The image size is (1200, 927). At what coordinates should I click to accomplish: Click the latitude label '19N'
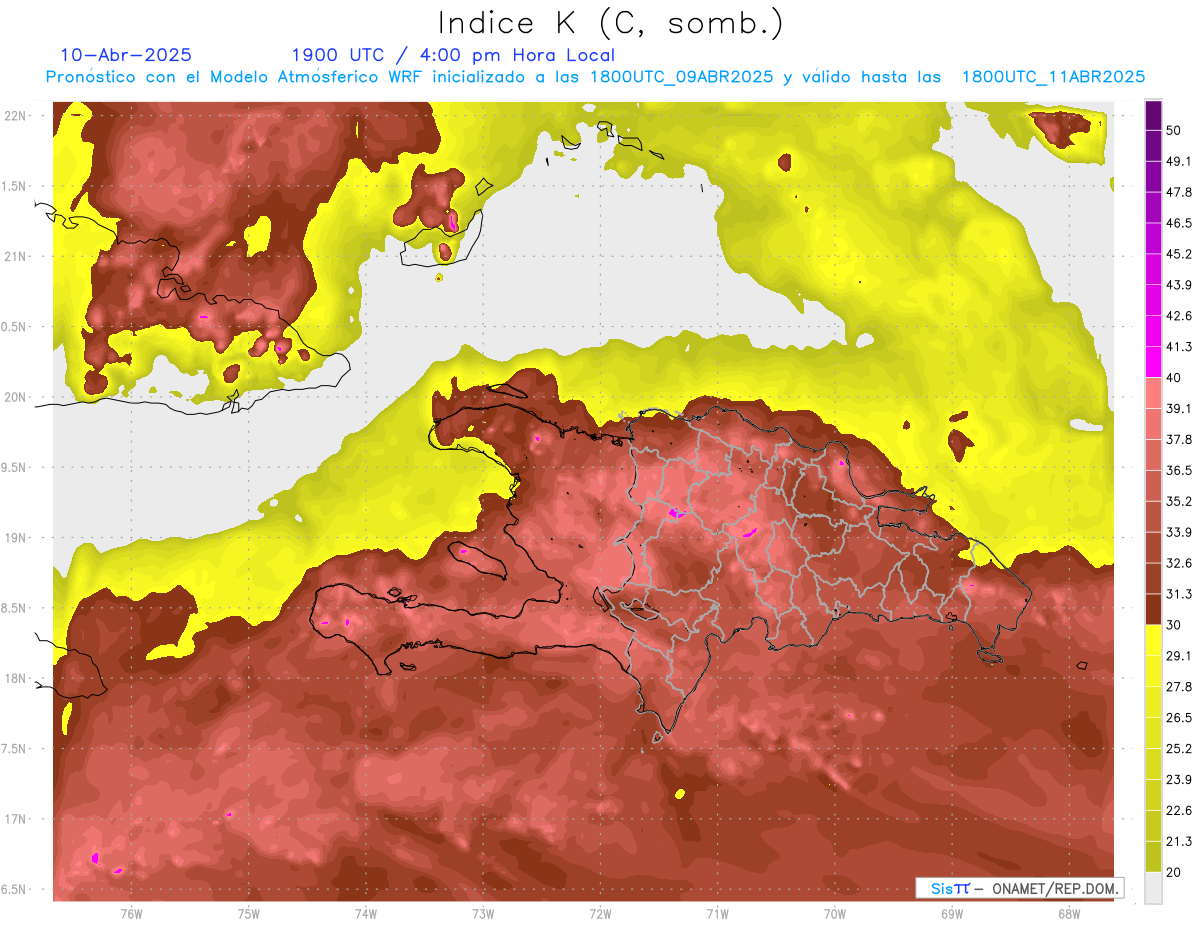coord(14,538)
